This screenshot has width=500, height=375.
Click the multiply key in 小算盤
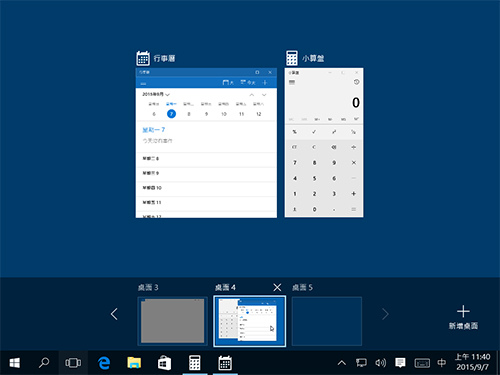[x=353, y=163]
